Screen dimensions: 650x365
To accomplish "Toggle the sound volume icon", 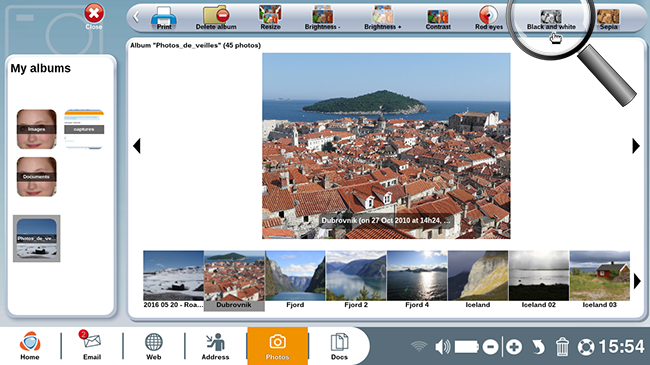I will click(443, 346).
